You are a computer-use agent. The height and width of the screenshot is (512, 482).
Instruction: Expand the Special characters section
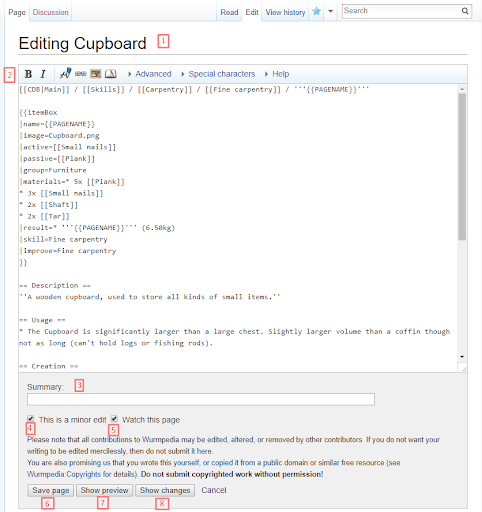[218, 74]
